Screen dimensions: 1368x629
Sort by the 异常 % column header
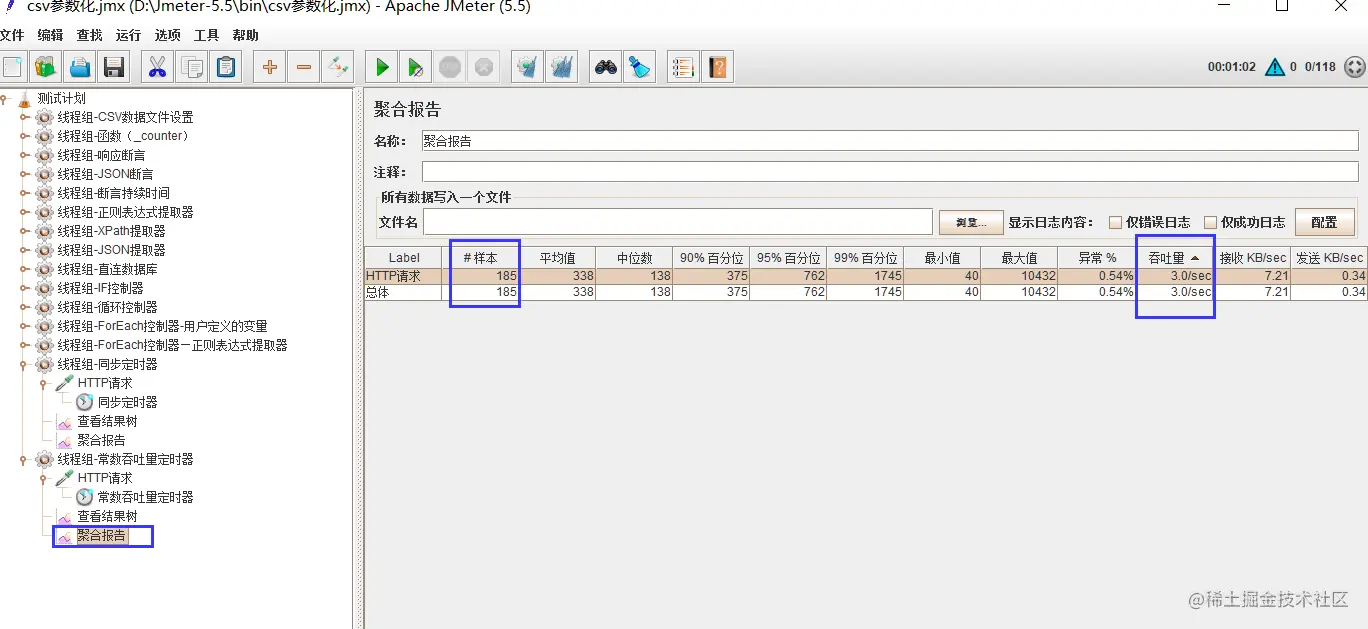click(x=1097, y=257)
